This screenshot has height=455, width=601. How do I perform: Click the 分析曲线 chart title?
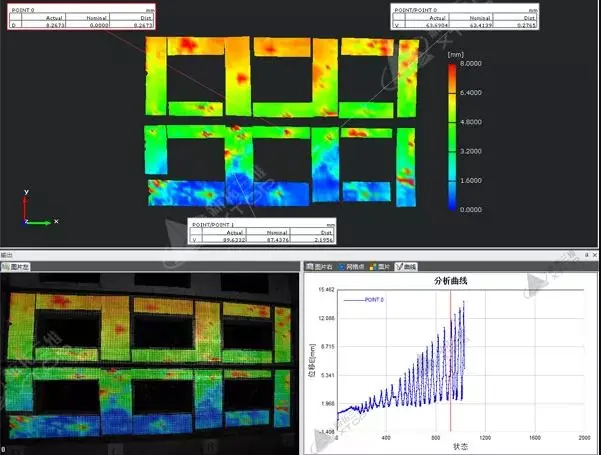(x=450, y=281)
